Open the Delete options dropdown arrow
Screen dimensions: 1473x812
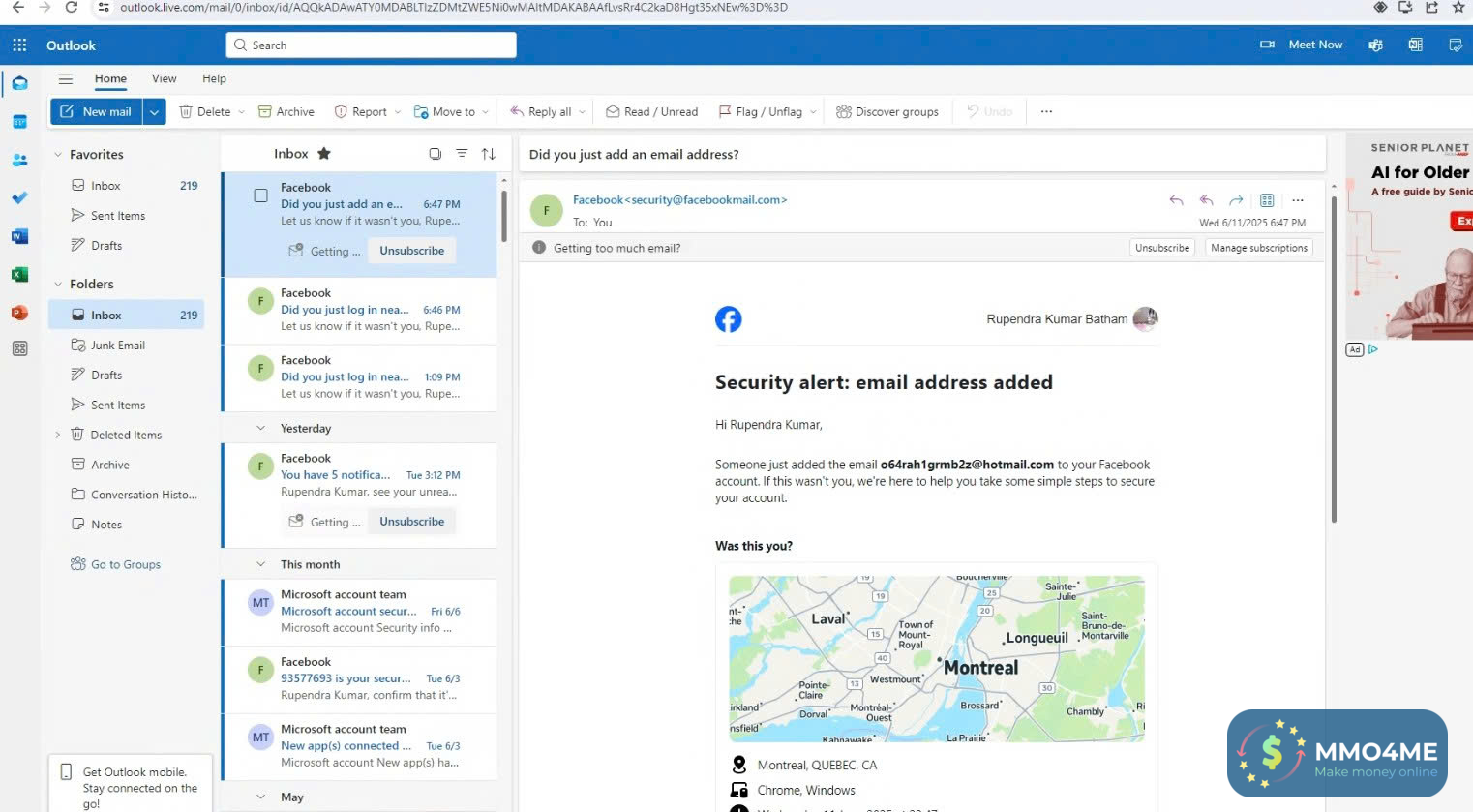(242, 112)
